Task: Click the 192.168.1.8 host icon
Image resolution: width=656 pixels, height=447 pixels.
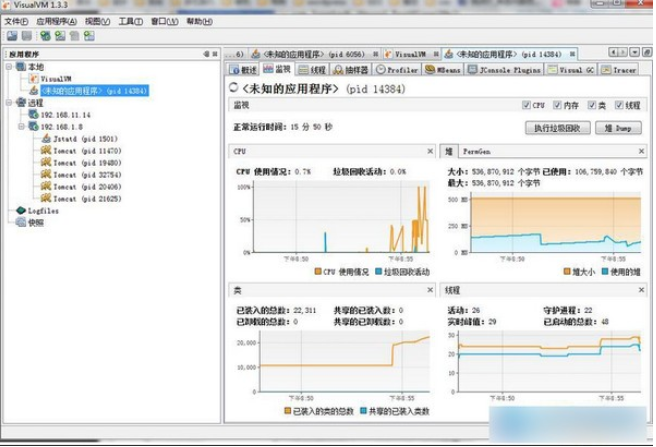Action: pos(33,126)
